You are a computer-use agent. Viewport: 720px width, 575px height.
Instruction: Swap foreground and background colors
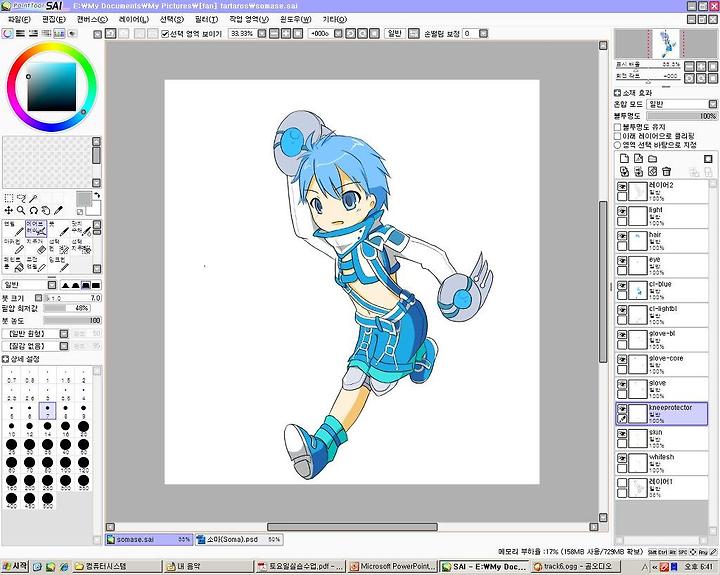(x=97, y=196)
